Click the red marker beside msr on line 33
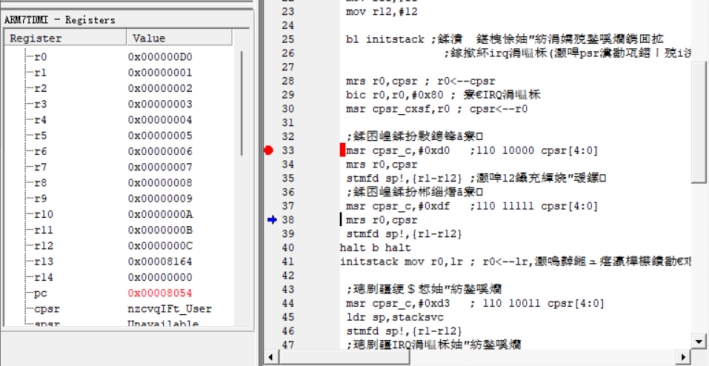The image size is (709, 366). 342,150
